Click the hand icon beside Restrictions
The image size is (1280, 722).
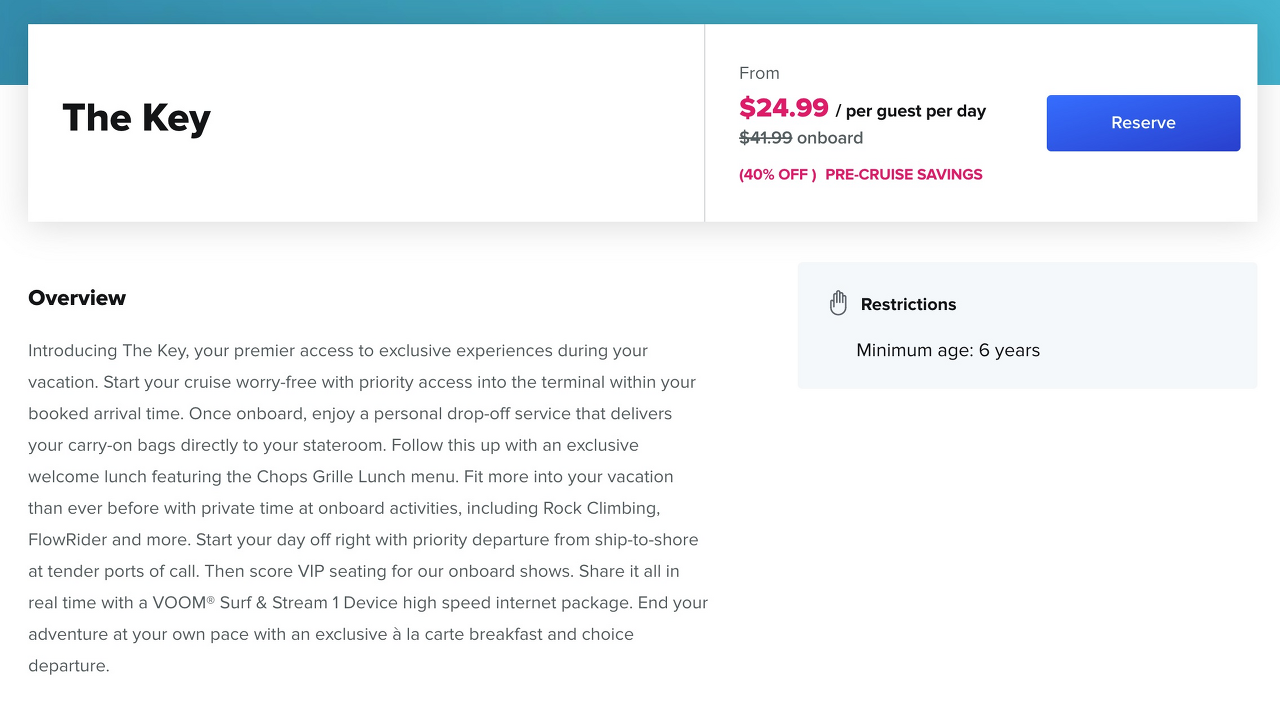pyautogui.click(x=838, y=303)
